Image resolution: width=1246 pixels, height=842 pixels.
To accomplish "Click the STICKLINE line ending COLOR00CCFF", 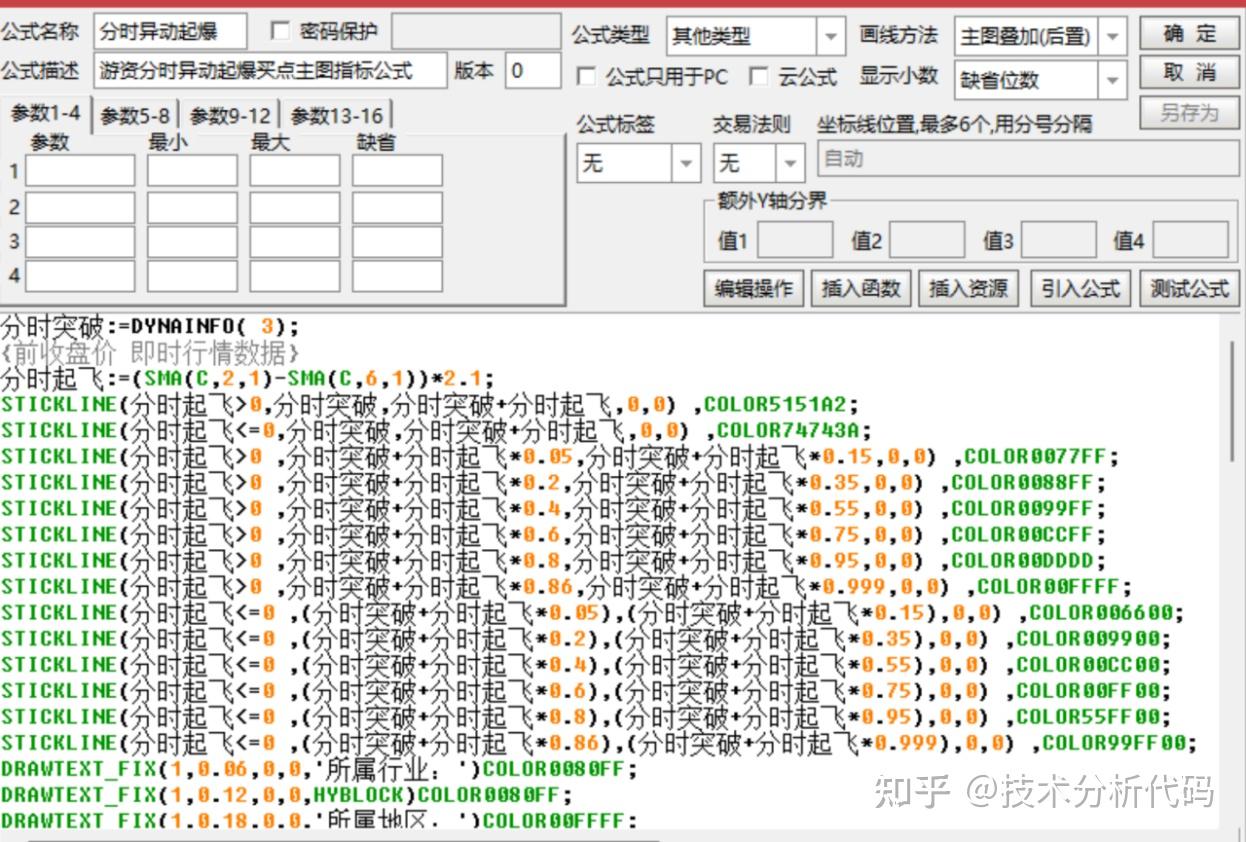I will (554, 534).
